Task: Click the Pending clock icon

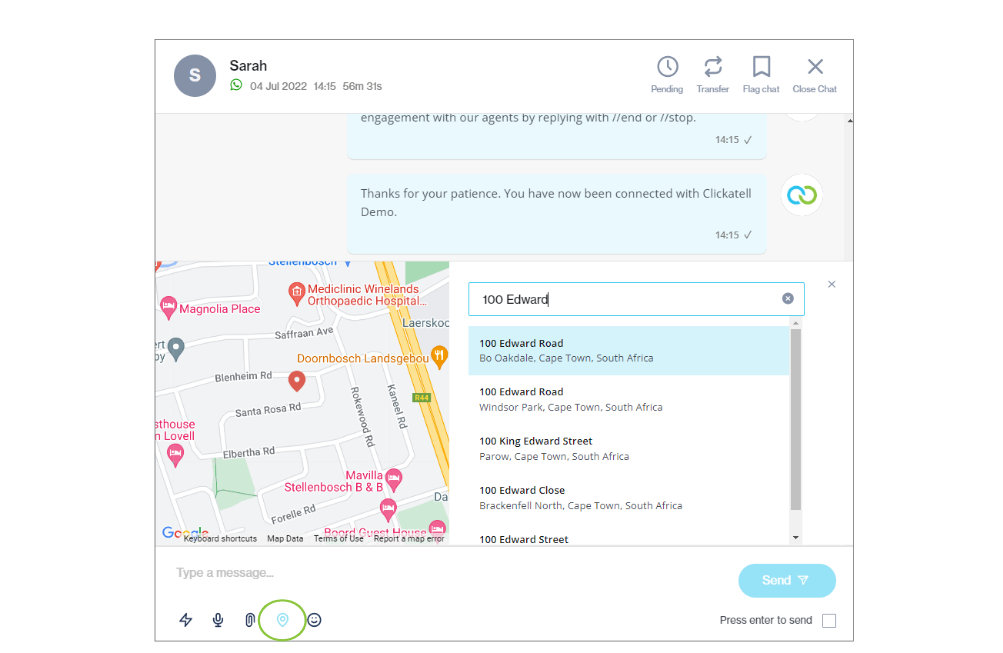Action: [x=667, y=67]
